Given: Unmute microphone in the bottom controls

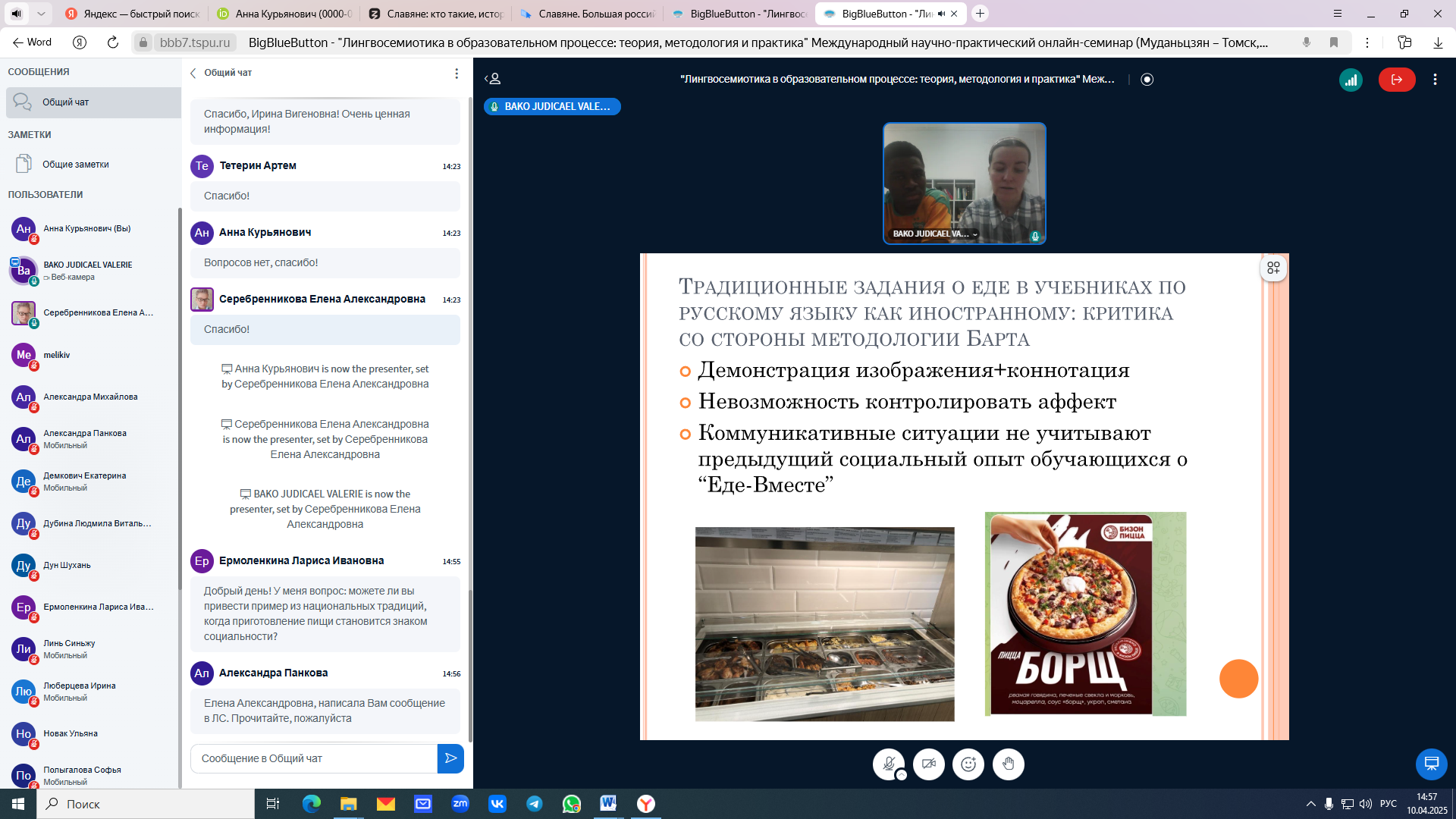Looking at the screenshot, I should [x=889, y=764].
